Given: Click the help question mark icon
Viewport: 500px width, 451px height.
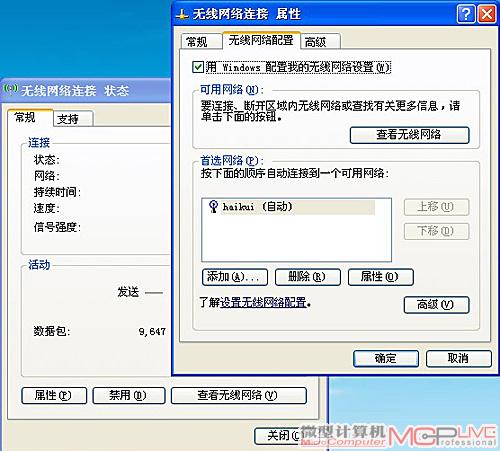Looking at the screenshot, I should [466, 14].
